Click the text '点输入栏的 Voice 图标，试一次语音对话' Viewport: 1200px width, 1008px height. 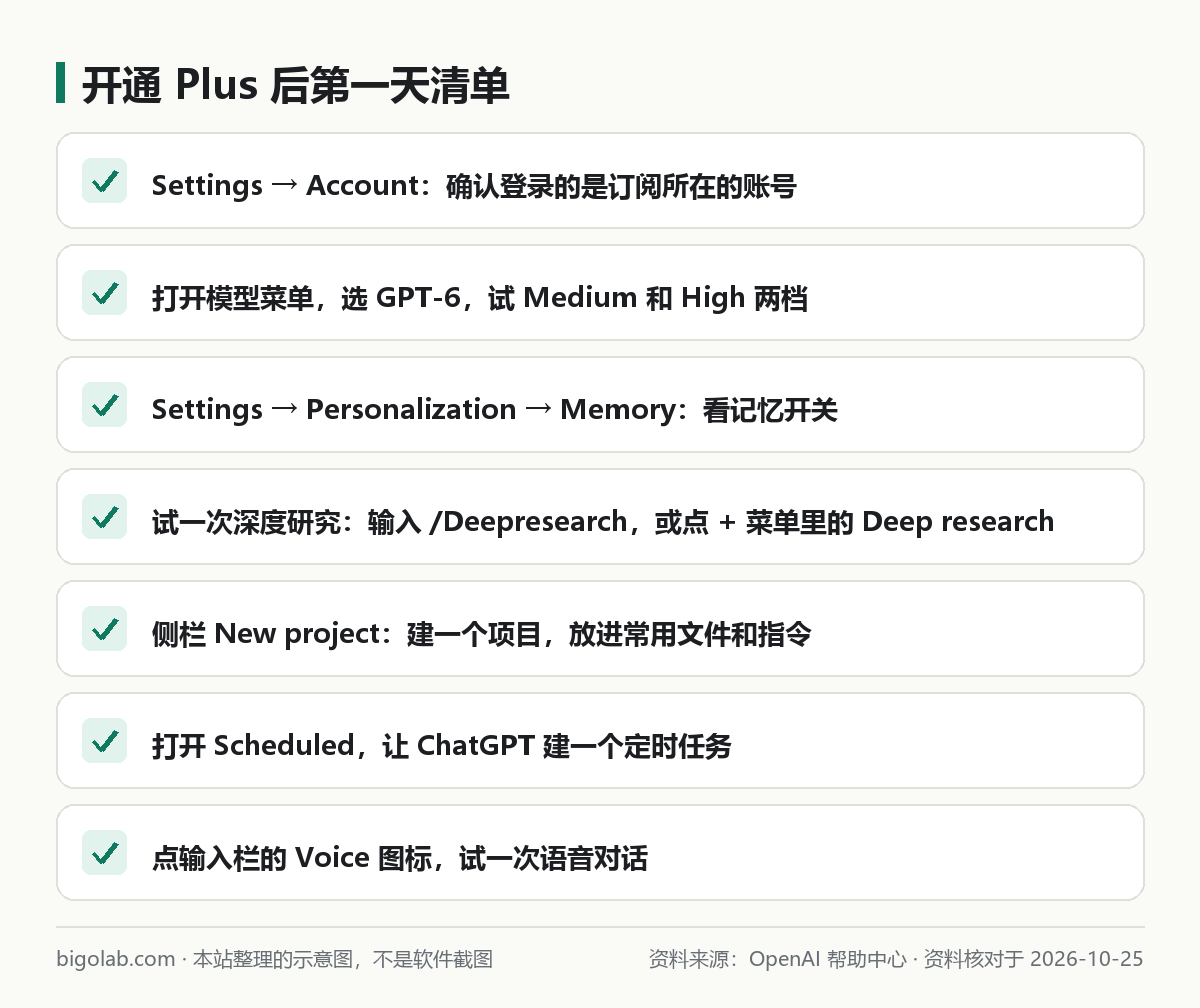[400, 858]
